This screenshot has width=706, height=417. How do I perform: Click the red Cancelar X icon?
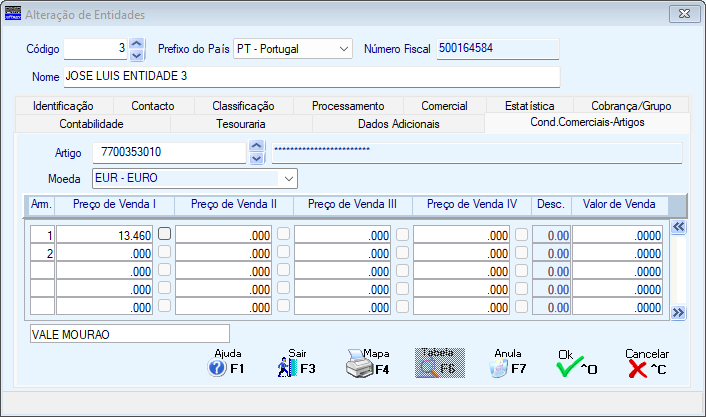(638, 369)
